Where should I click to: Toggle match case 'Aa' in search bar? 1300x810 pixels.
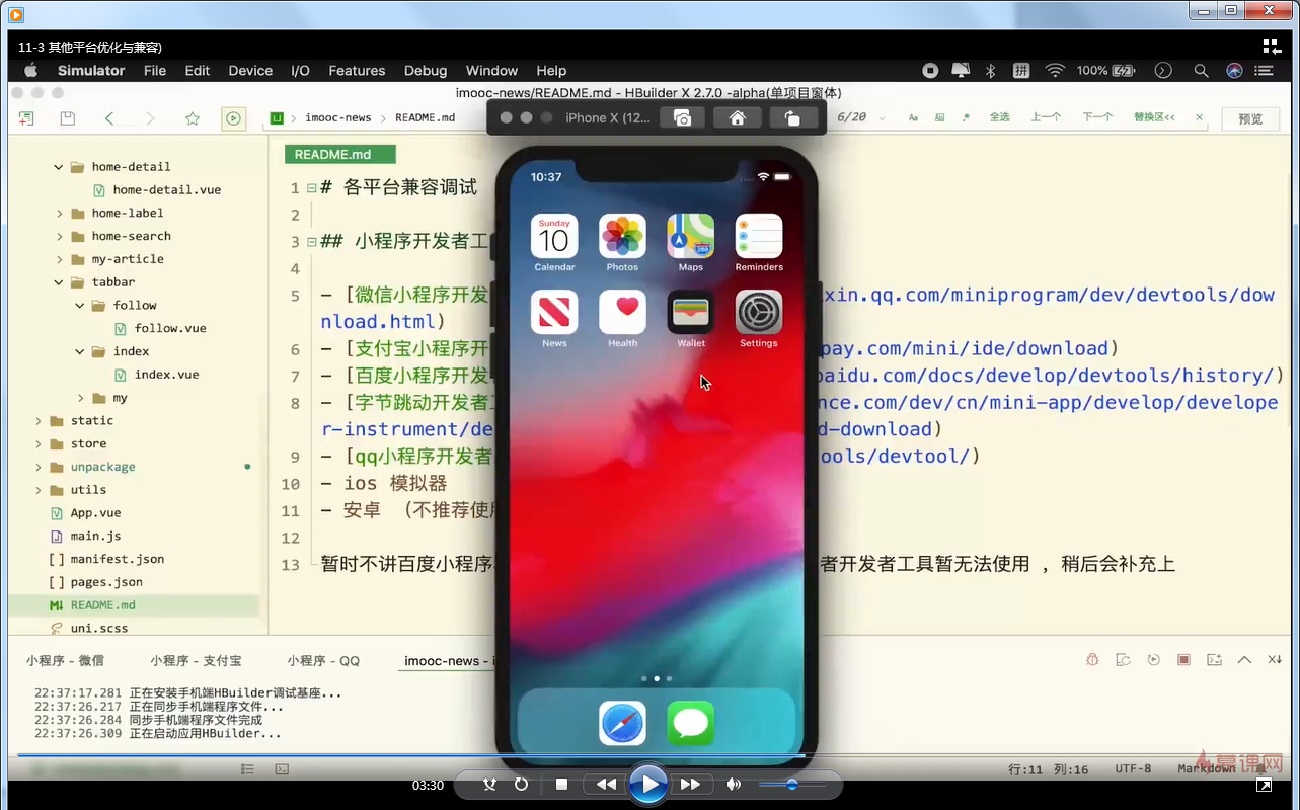tap(913, 117)
